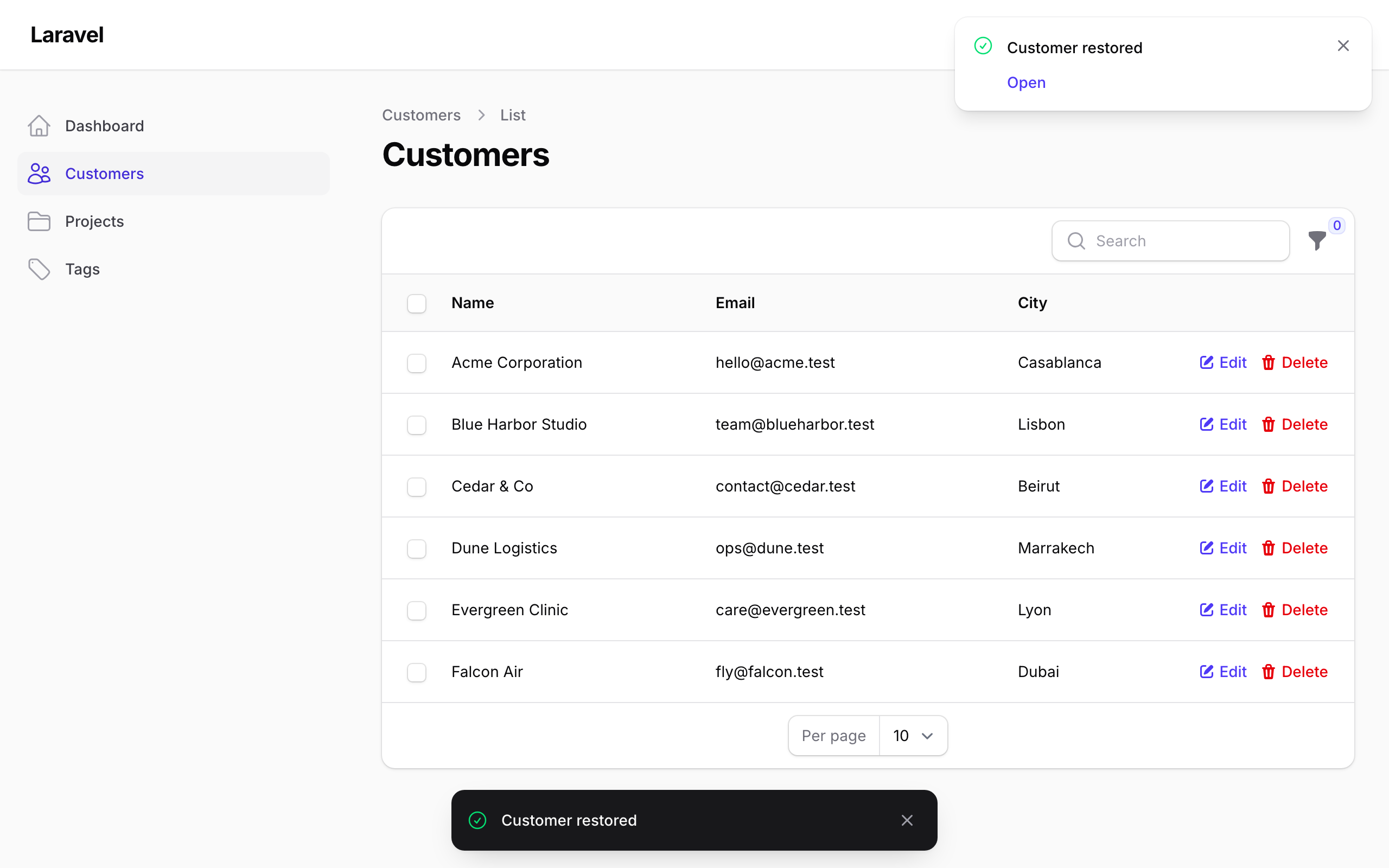The width and height of the screenshot is (1389, 868).
Task: Click the Tags tag icon in sidebar
Action: [39, 269]
